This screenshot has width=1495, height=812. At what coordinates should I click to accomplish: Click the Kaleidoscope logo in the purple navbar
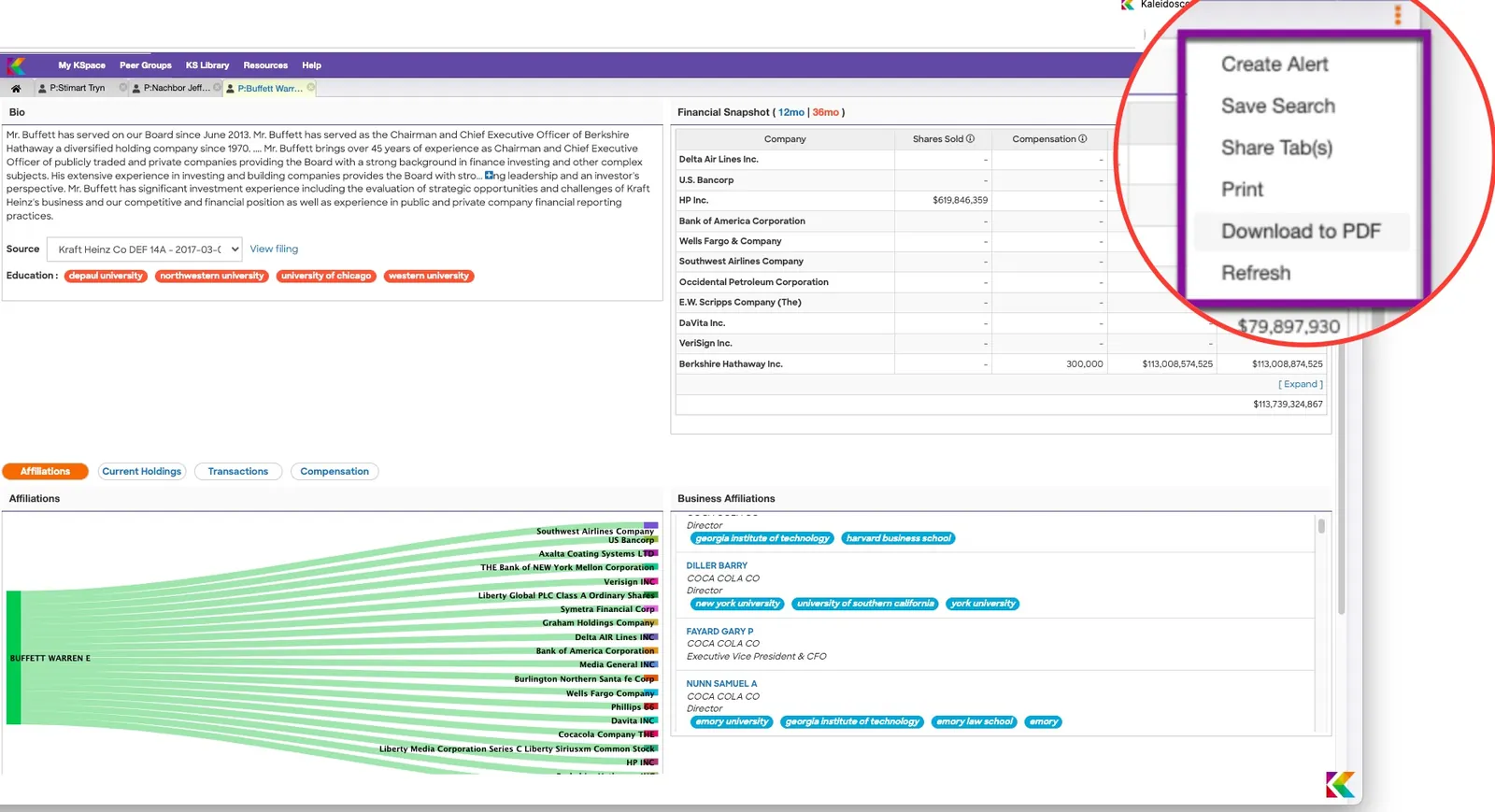pyautogui.click(x=17, y=65)
